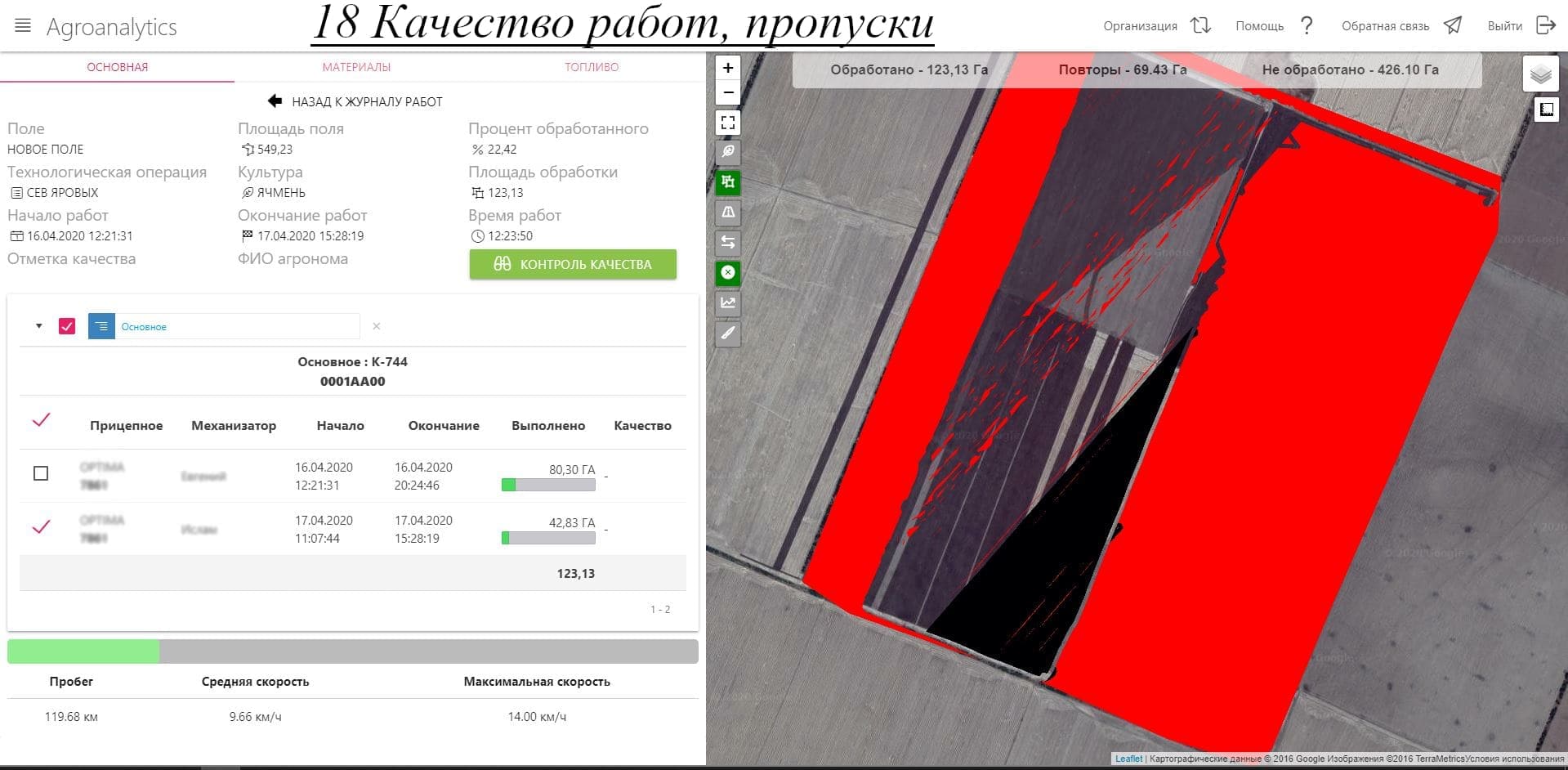Image resolution: width=1568 pixels, height=770 pixels.
Task: Switch to the ТОПЛИВО tab
Action: (x=592, y=67)
